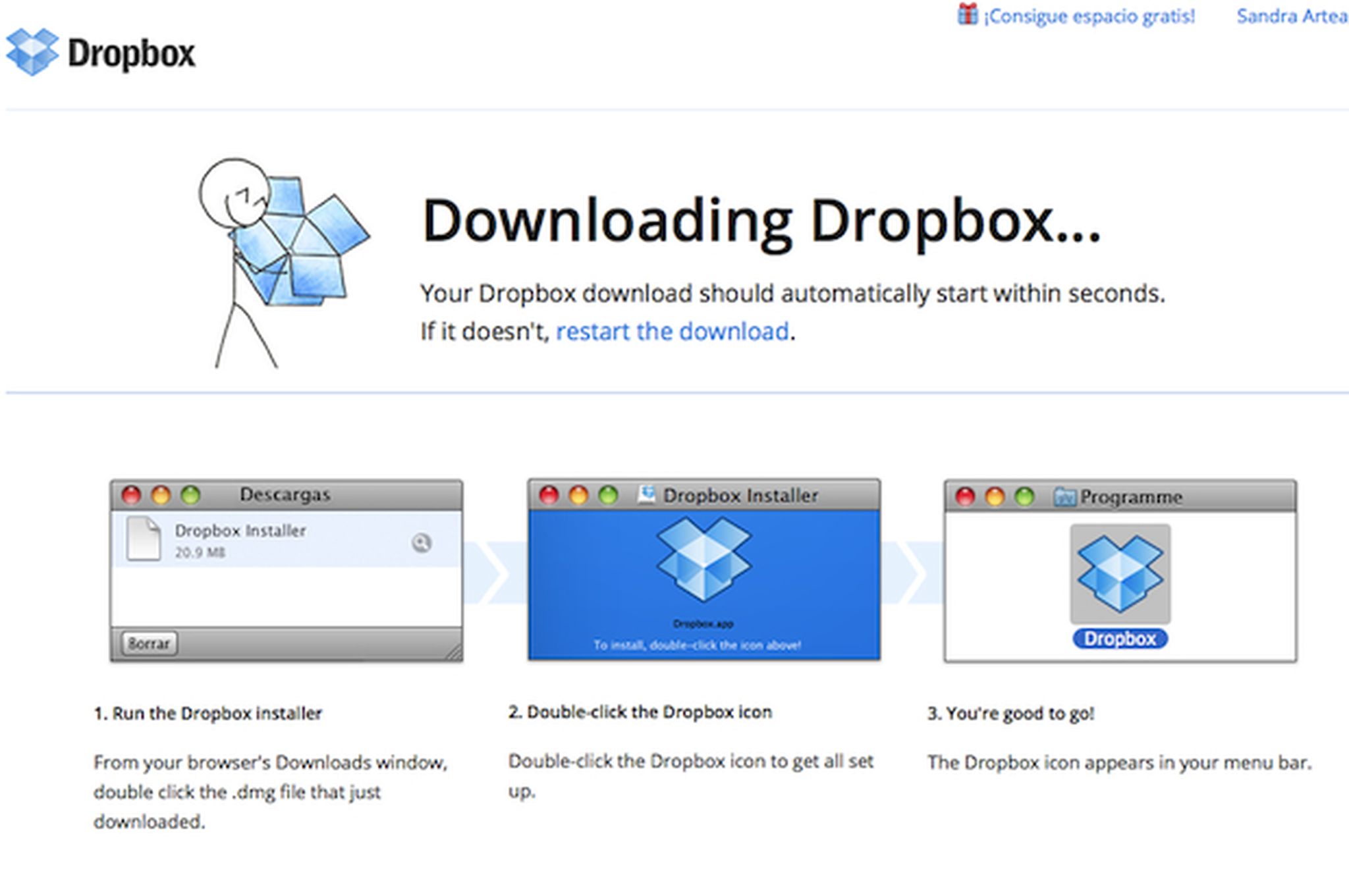The width and height of the screenshot is (1349, 896).
Task: Click the installer icon in the Dropbox Installer title bar
Action: [x=648, y=495]
